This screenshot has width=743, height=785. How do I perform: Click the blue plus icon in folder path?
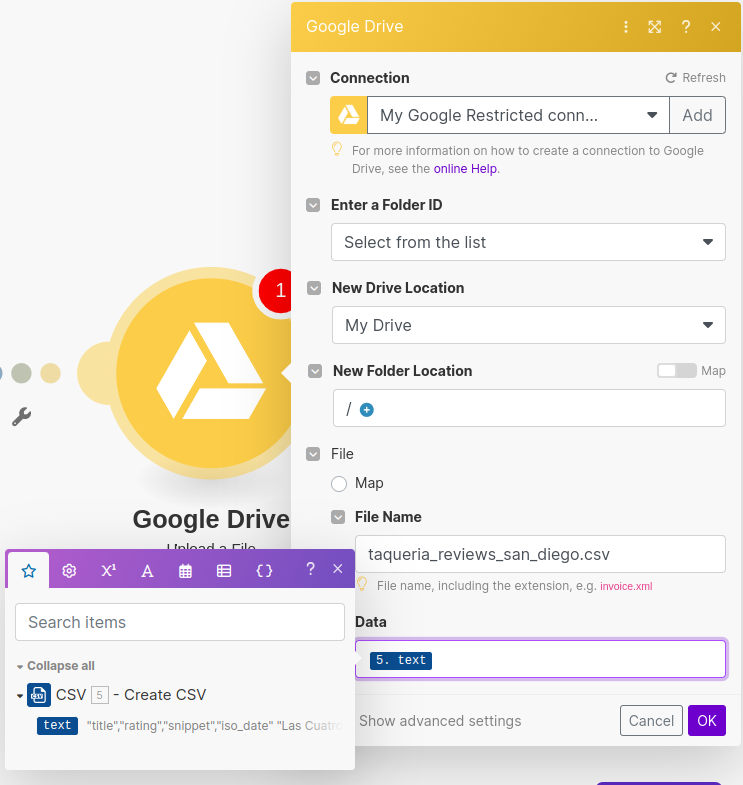pos(366,410)
